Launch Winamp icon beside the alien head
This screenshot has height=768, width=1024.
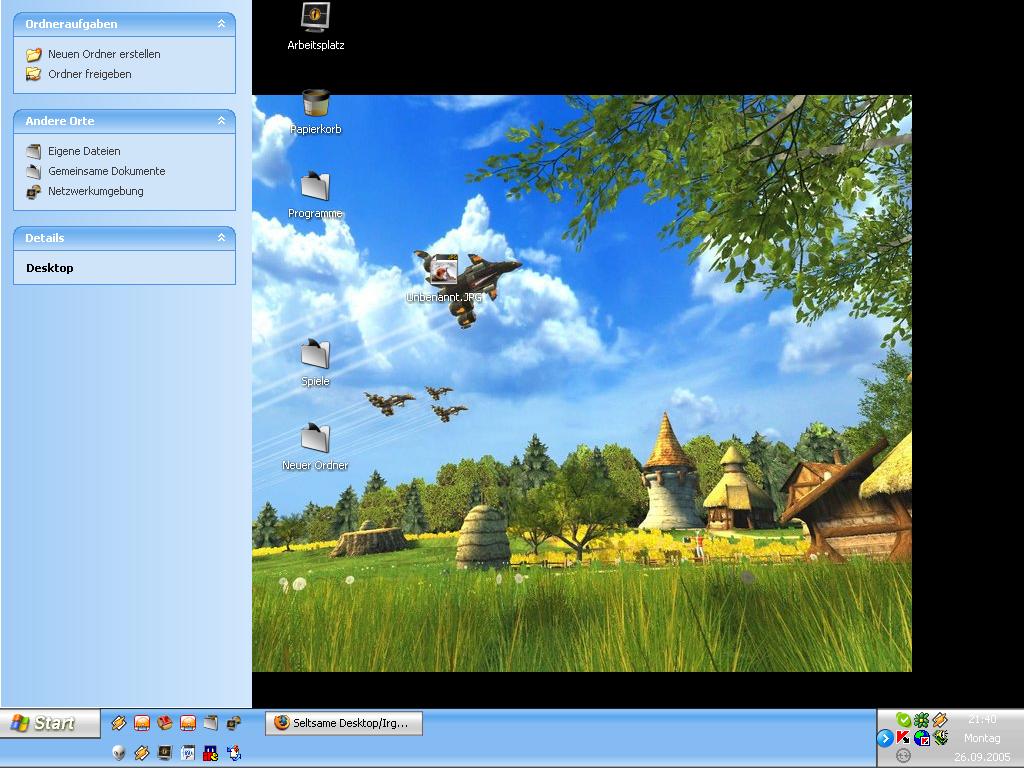[x=142, y=753]
